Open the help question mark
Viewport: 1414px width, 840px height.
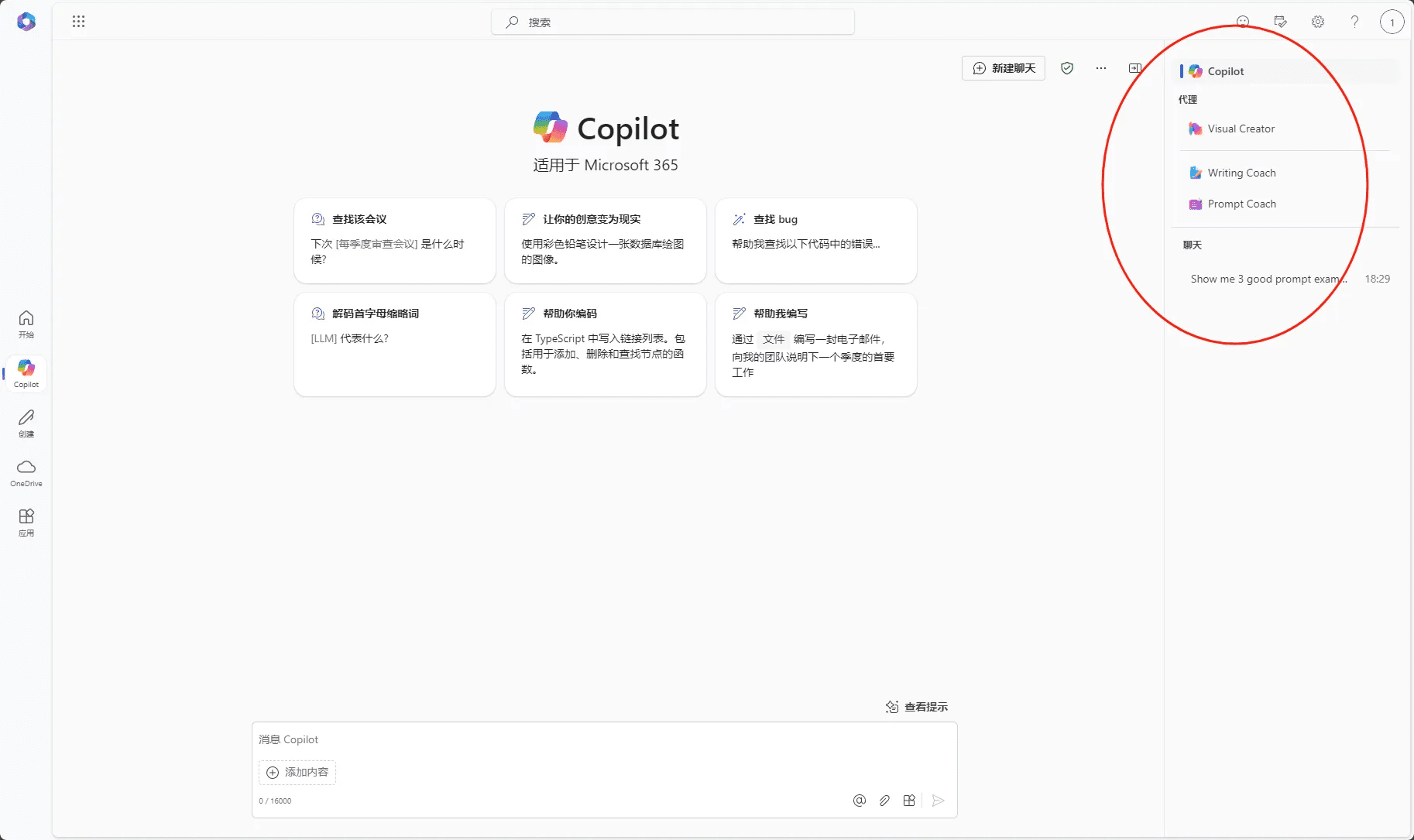1354,22
